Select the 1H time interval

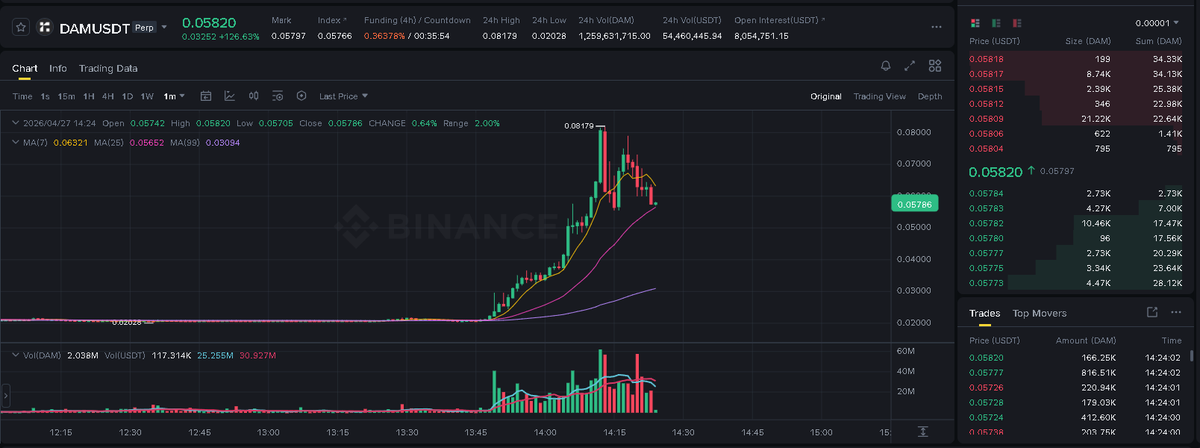89,96
